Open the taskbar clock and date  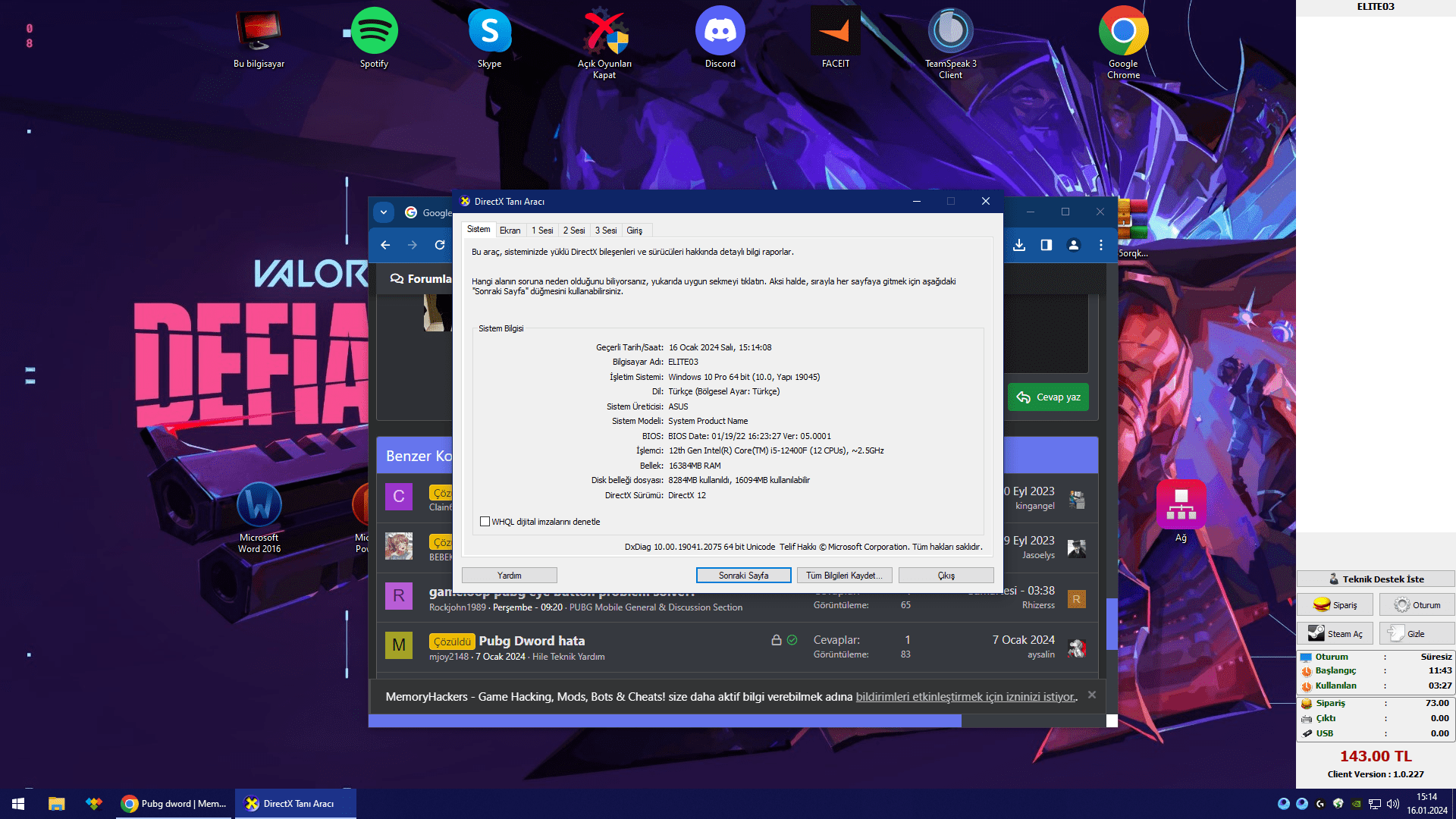[x=1427, y=804]
